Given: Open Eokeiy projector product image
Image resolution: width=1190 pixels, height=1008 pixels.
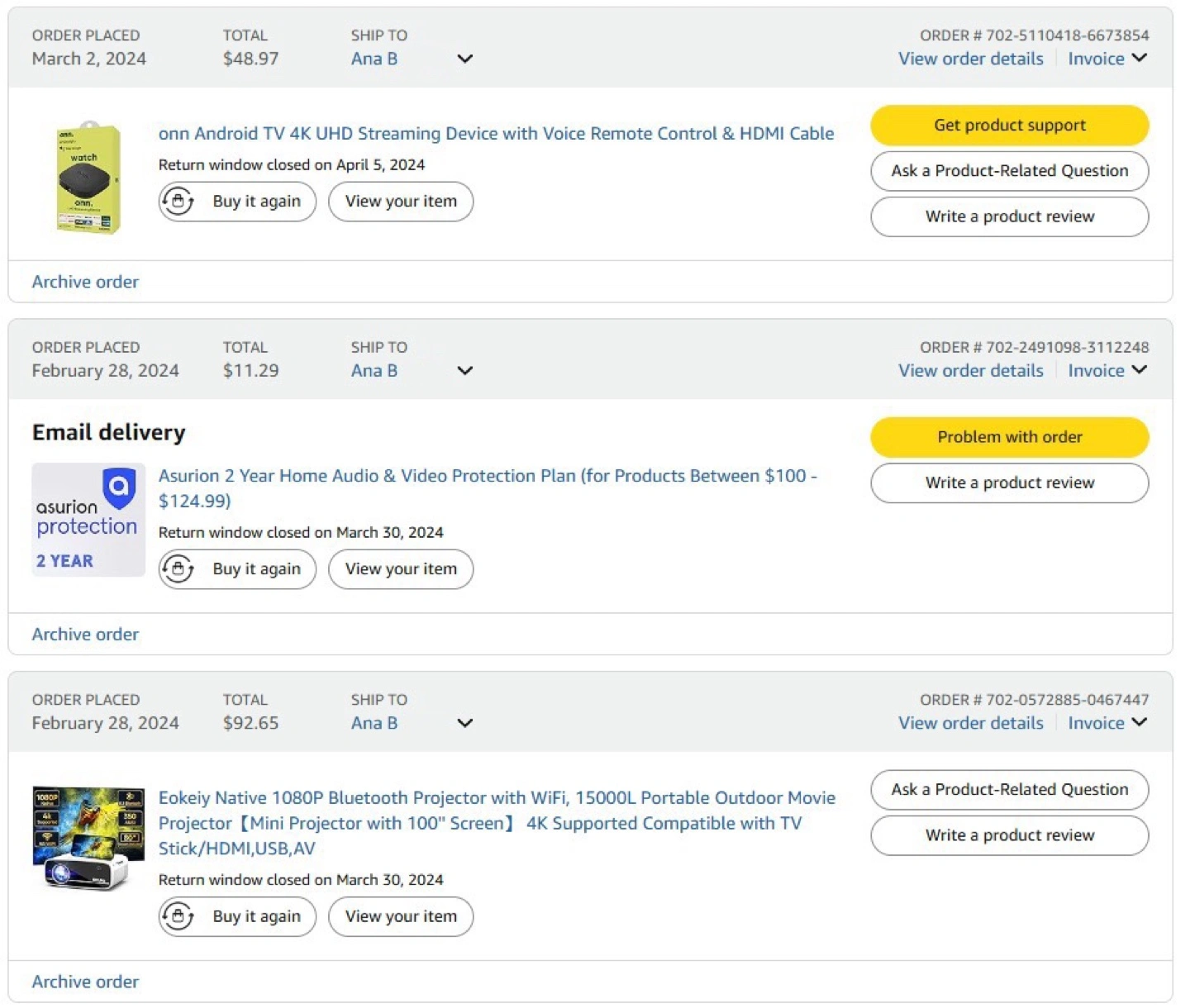Looking at the screenshot, I should pos(88,838).
